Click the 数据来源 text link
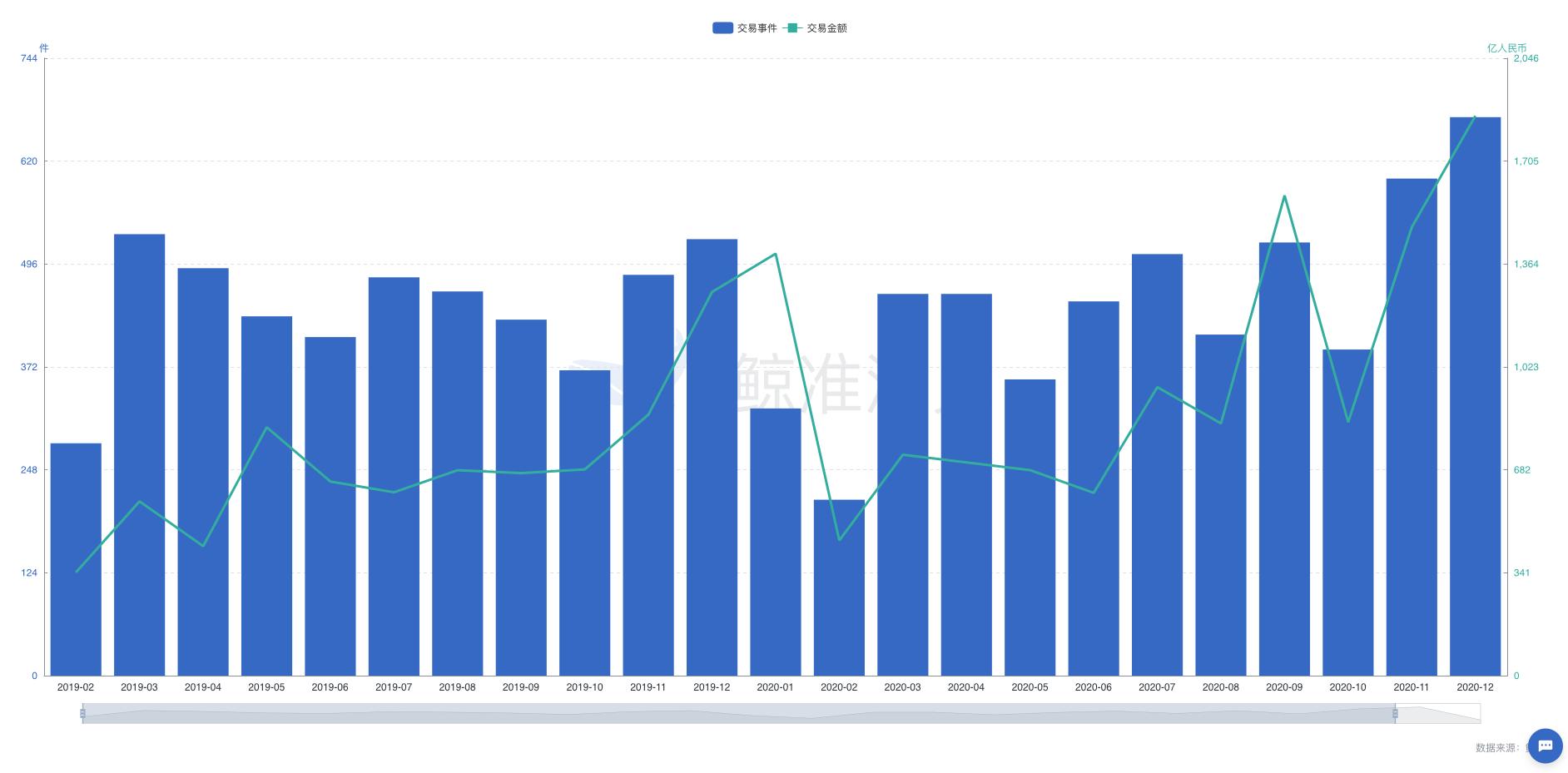This screenshot has height=773, width=1568. 1498,748
